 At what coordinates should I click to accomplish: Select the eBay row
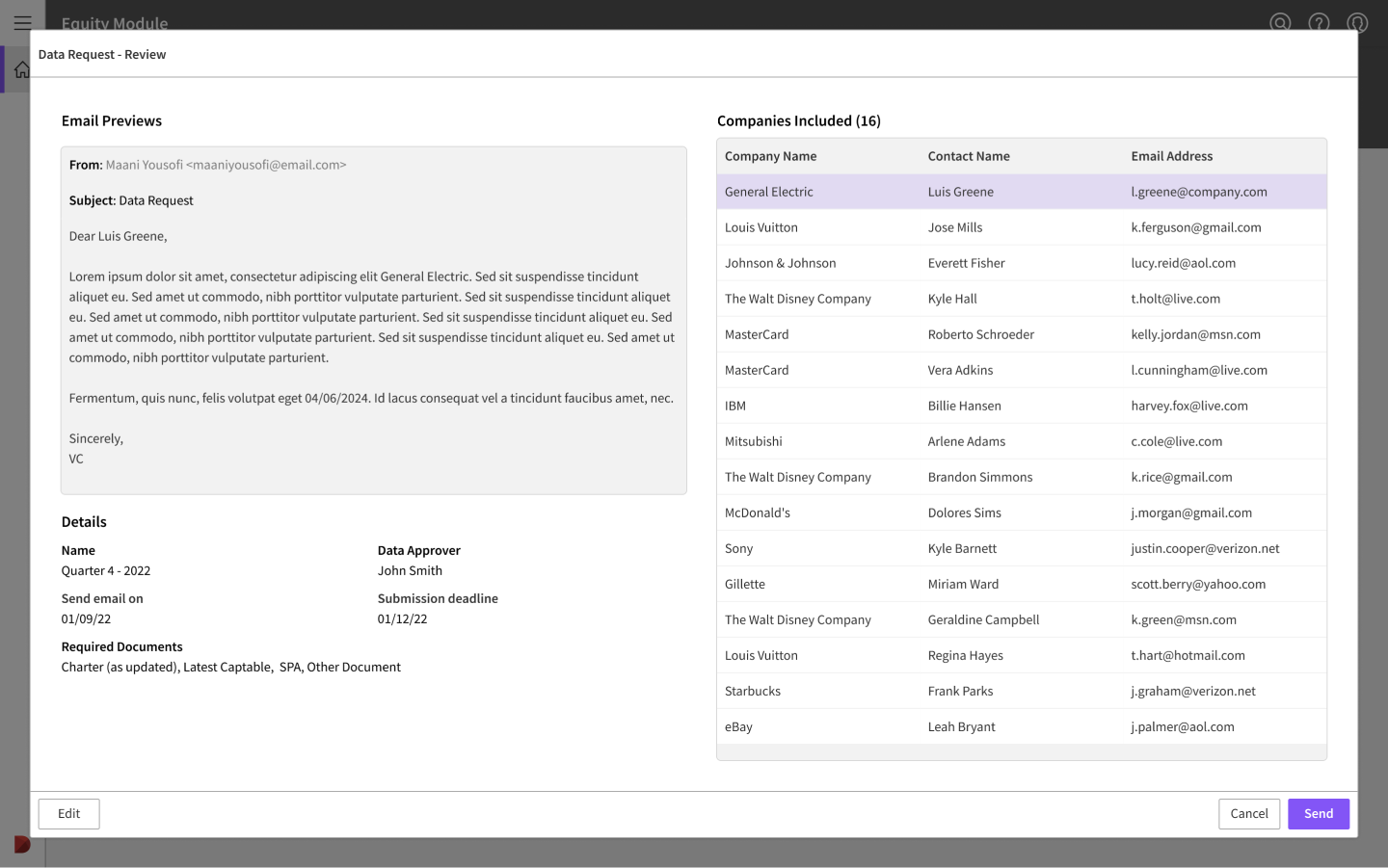coord(1022,726)
